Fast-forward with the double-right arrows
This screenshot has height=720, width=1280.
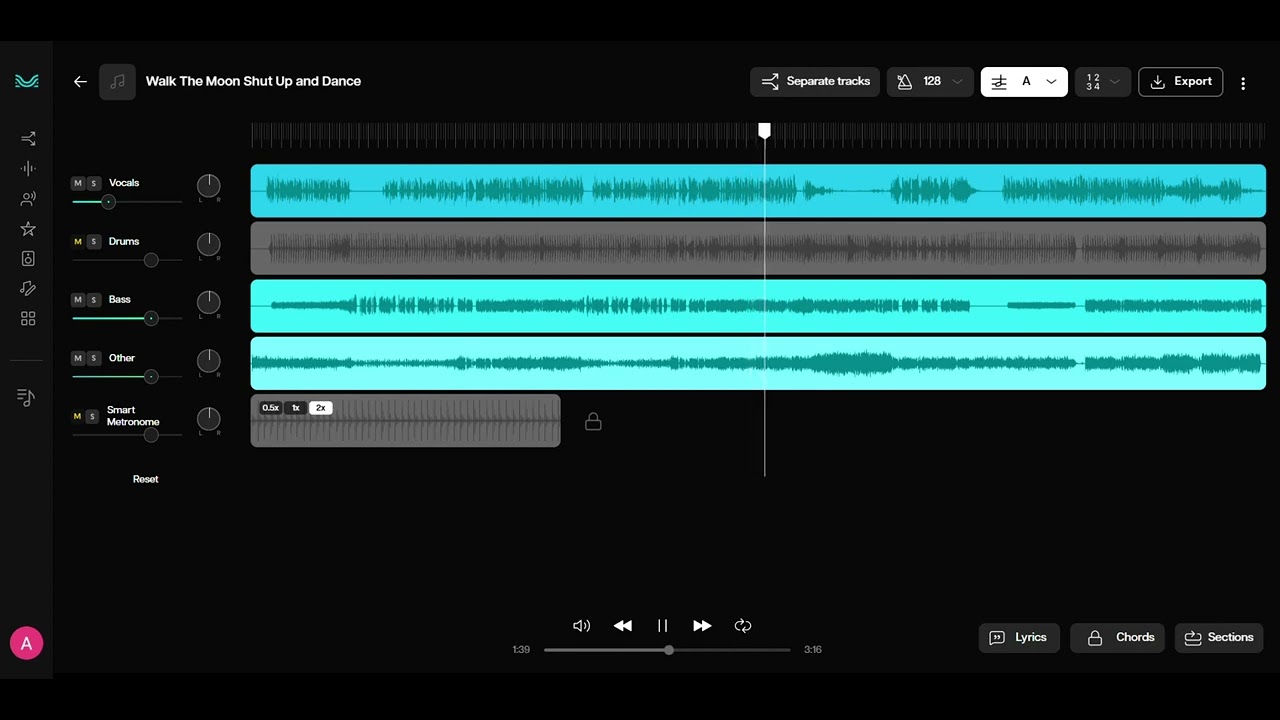pos(702,626)
